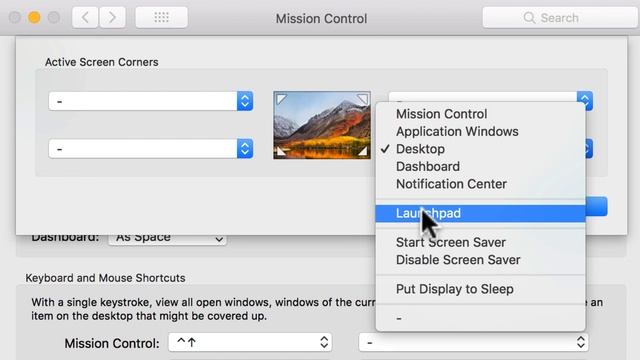The width and height of the screenshot is (640, 360).
Task: Click the Active Screen Corners heading
Action: 102,62
